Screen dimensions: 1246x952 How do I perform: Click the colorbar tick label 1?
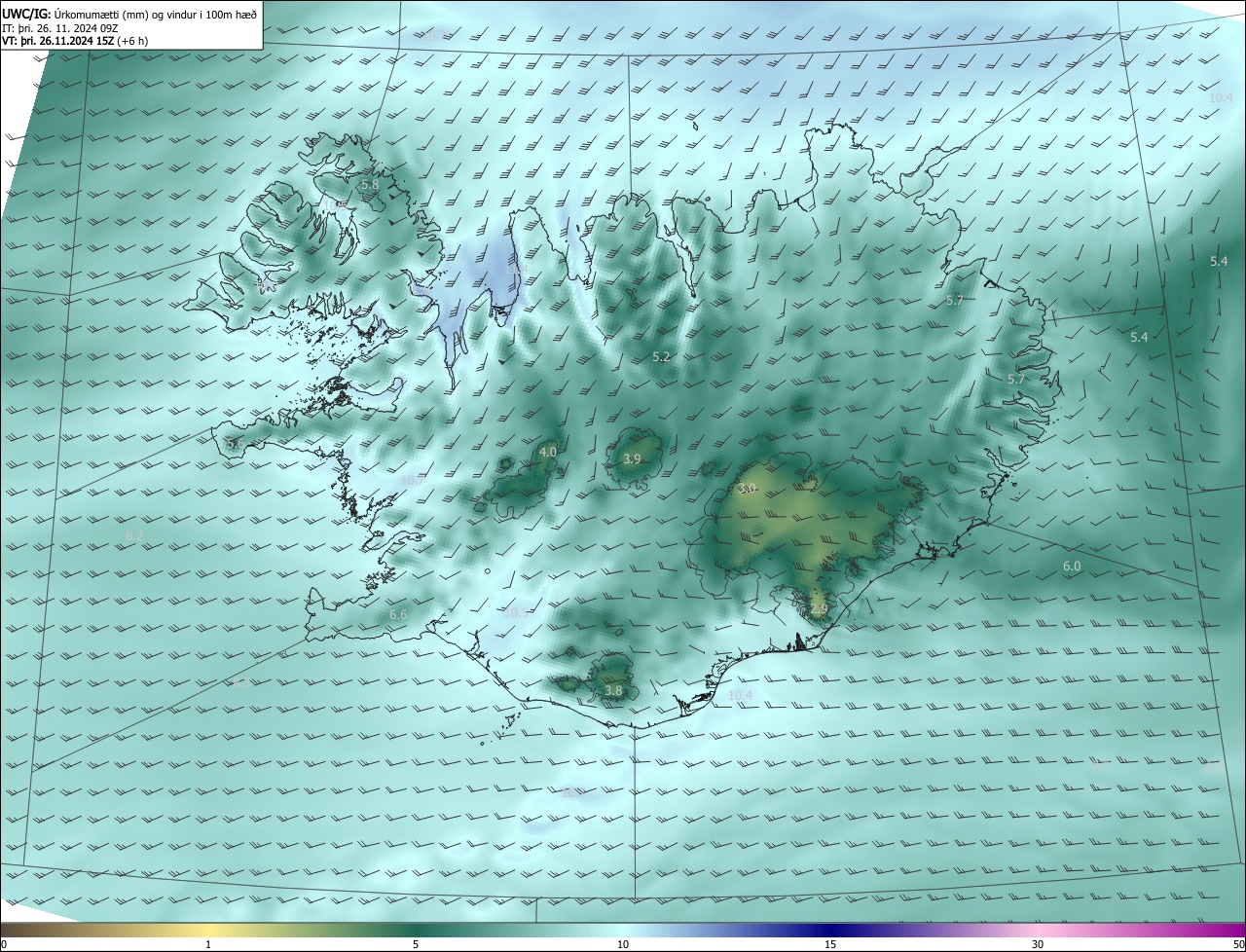point(208,944)
